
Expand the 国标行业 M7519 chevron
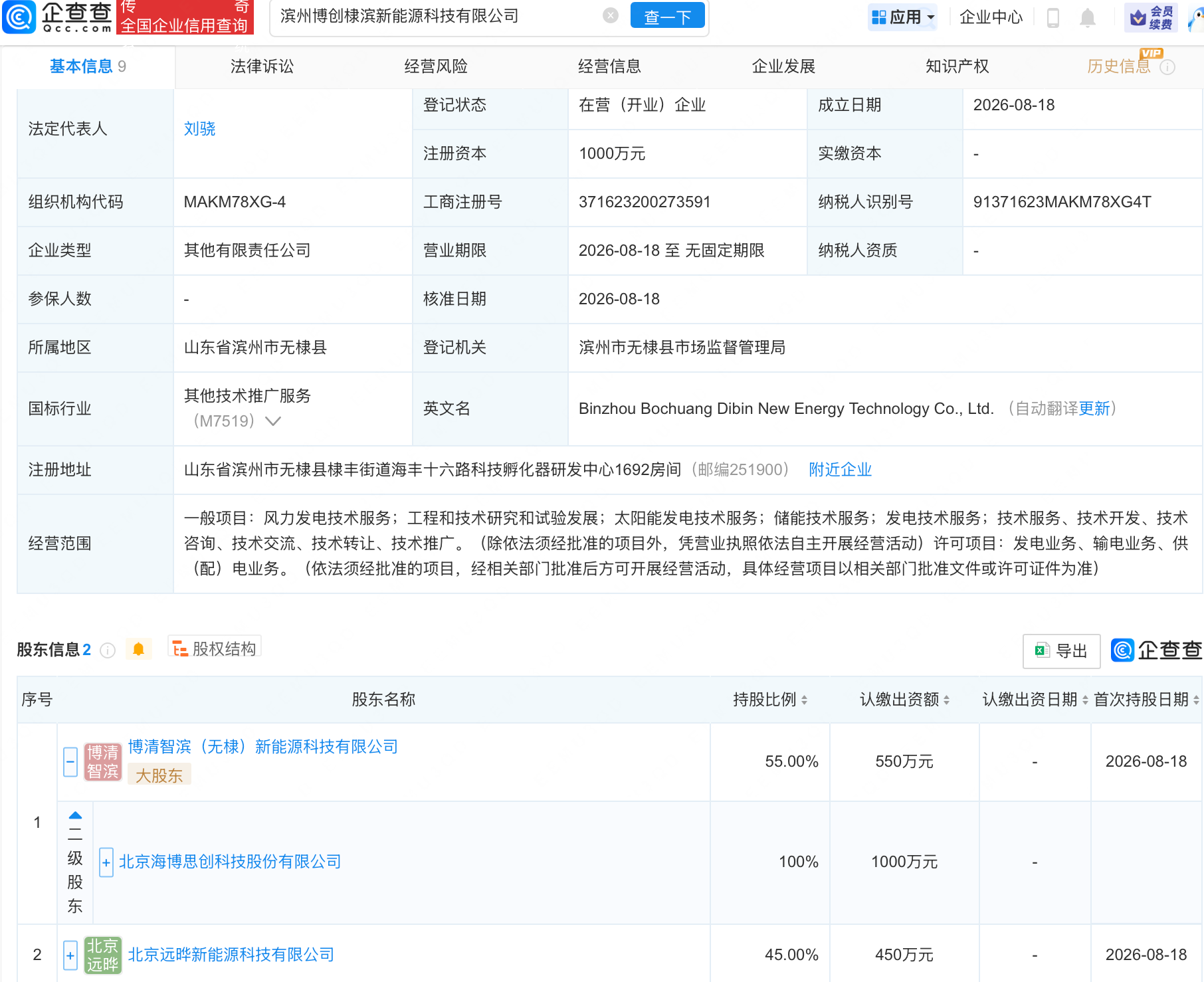272,421
